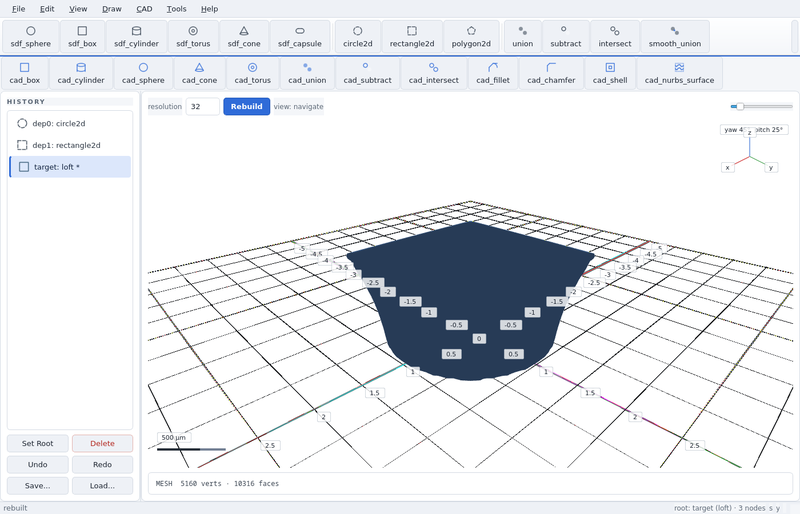800x514 pixels.
Task: Open the CAD menu
Action: (144, 9)
